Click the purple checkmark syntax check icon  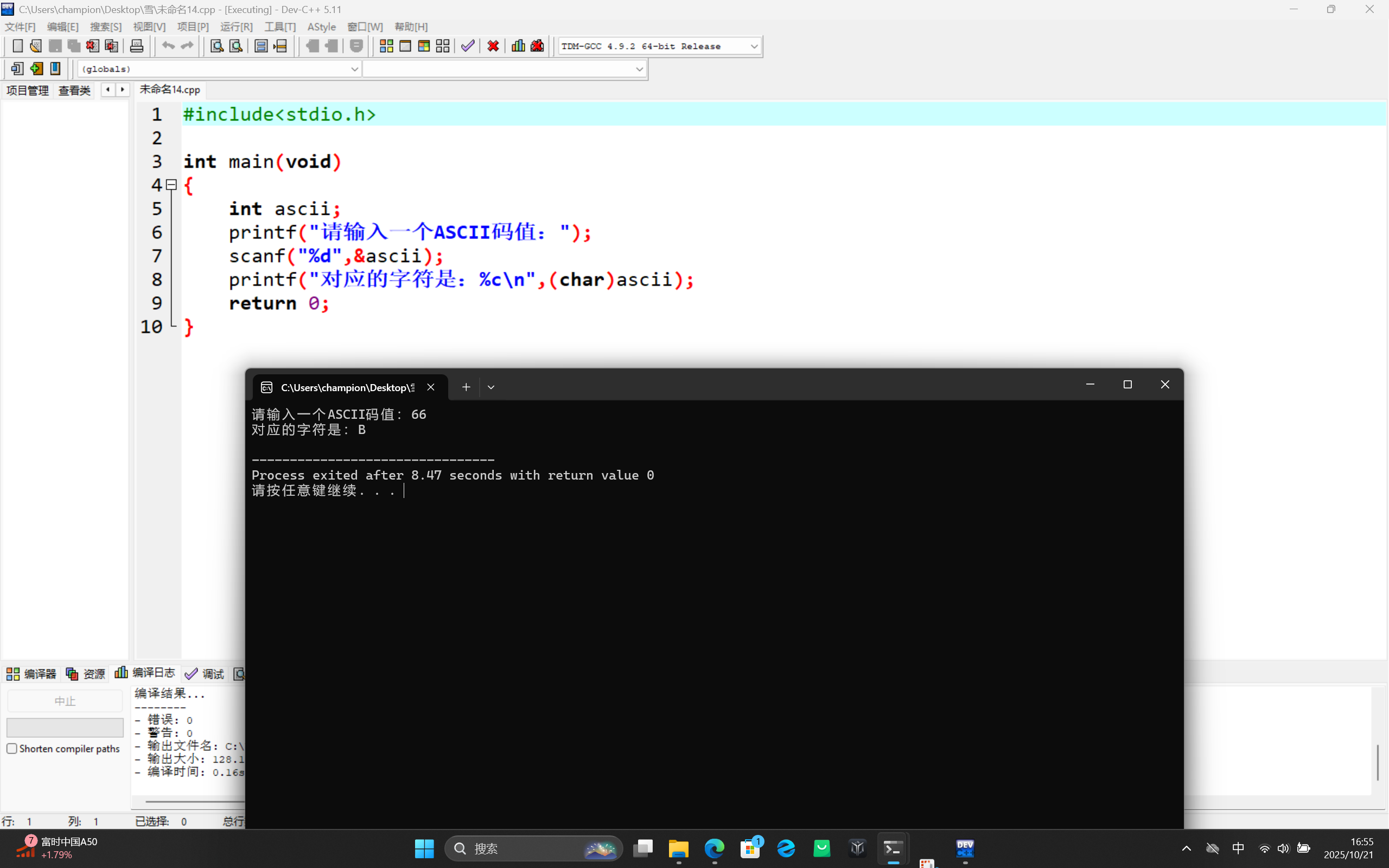pyautogui.click(x=468, y=46)
